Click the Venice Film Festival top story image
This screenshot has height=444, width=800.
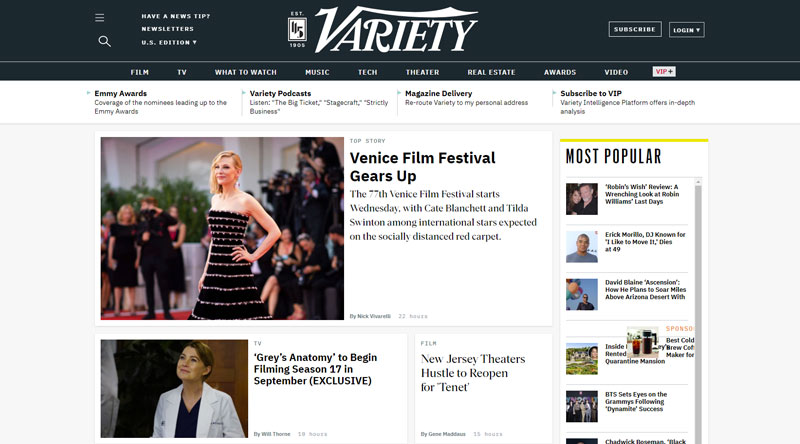(x=222, y=228)
